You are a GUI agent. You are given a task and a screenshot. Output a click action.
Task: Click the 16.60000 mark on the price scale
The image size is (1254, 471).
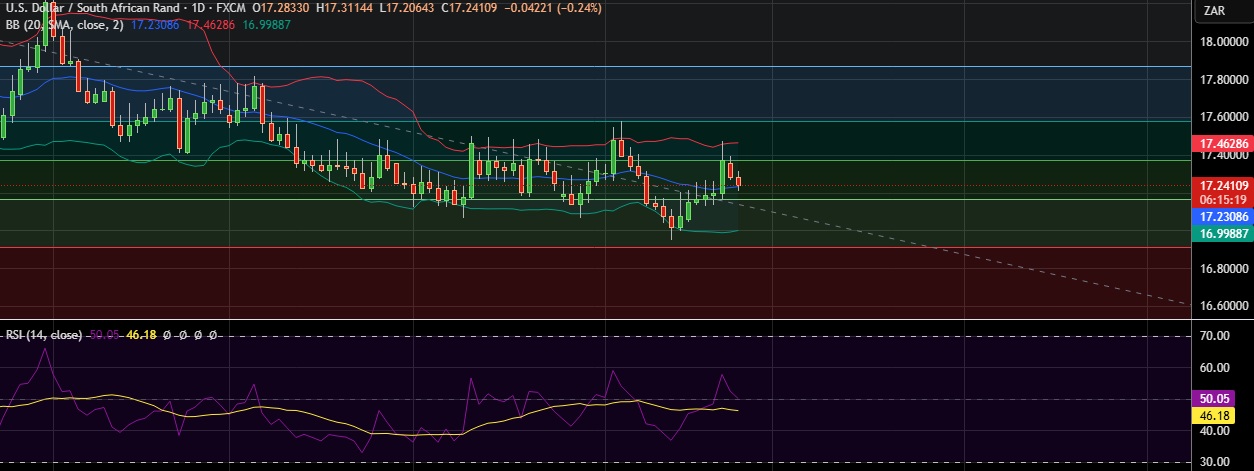[x=1222, y=307]
